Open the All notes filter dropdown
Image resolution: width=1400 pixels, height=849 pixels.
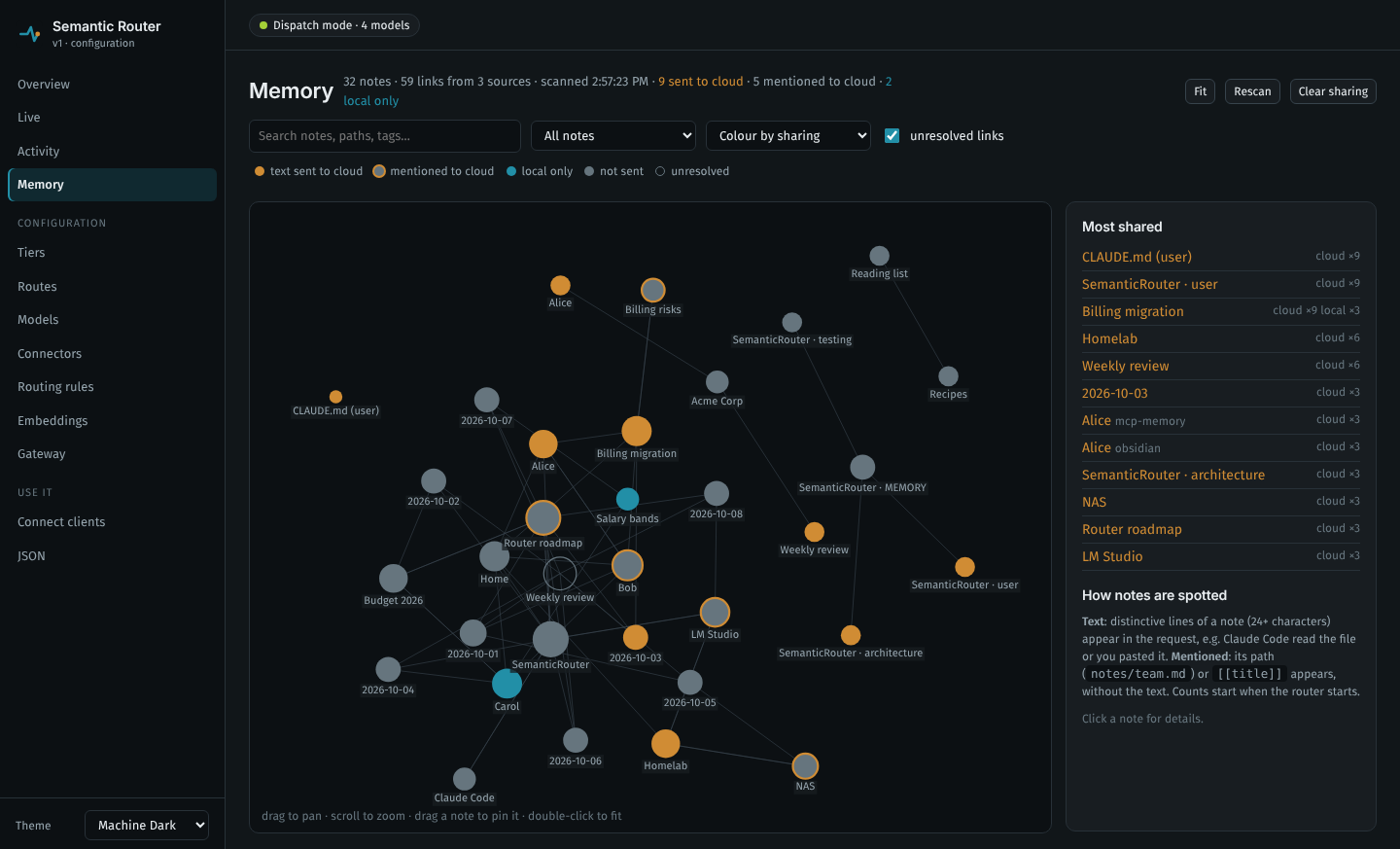613,136
